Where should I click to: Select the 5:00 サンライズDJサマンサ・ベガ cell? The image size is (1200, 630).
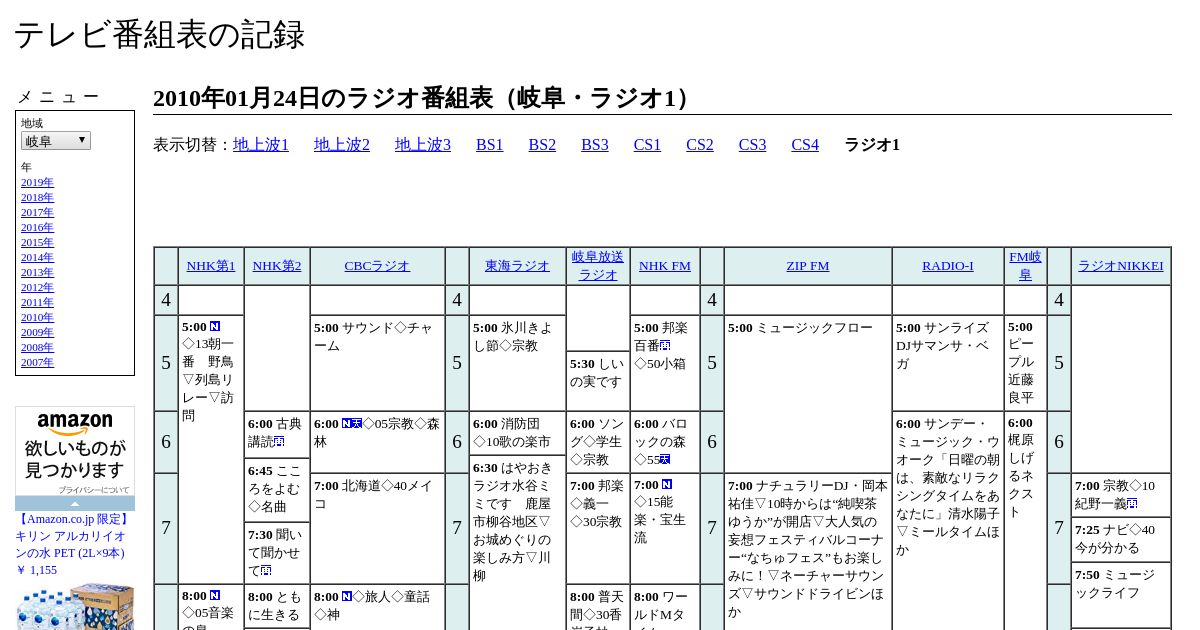pyautogui.click(x=948, y=363)
